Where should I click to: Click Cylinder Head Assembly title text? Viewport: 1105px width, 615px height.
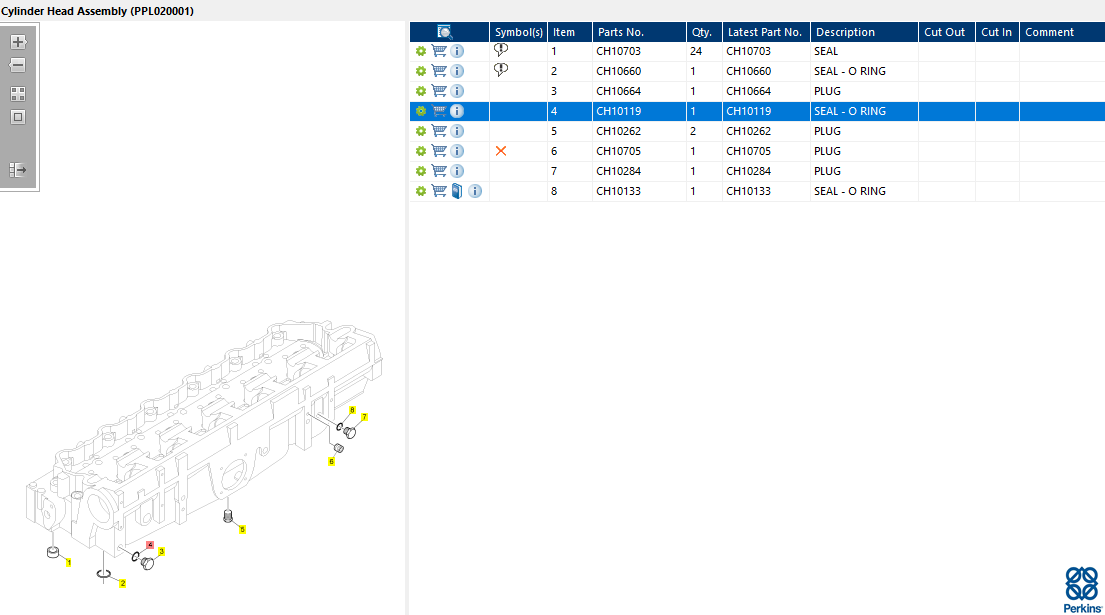coord(97,11)
